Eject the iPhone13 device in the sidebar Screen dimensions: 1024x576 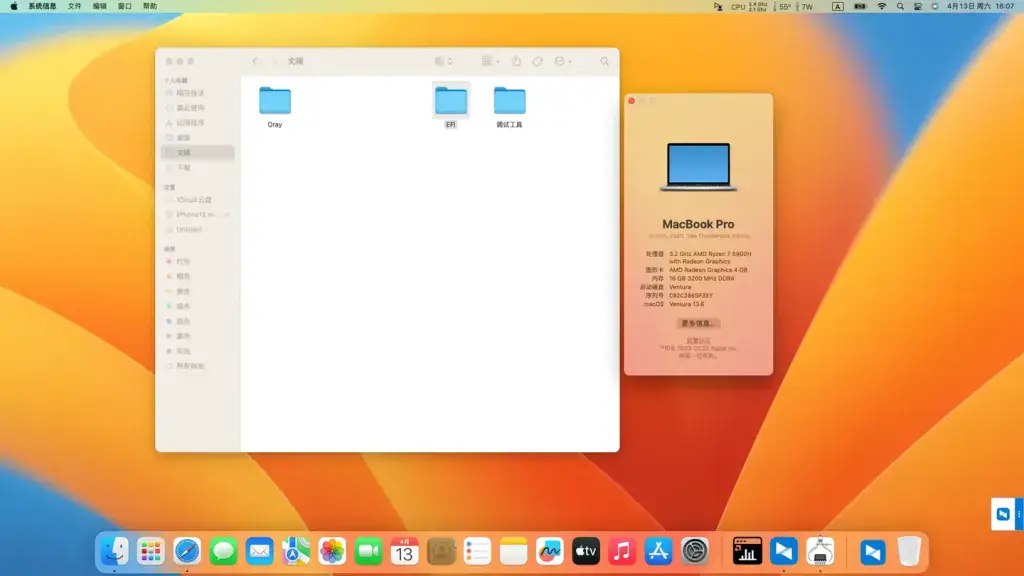[x=227, y=215]
